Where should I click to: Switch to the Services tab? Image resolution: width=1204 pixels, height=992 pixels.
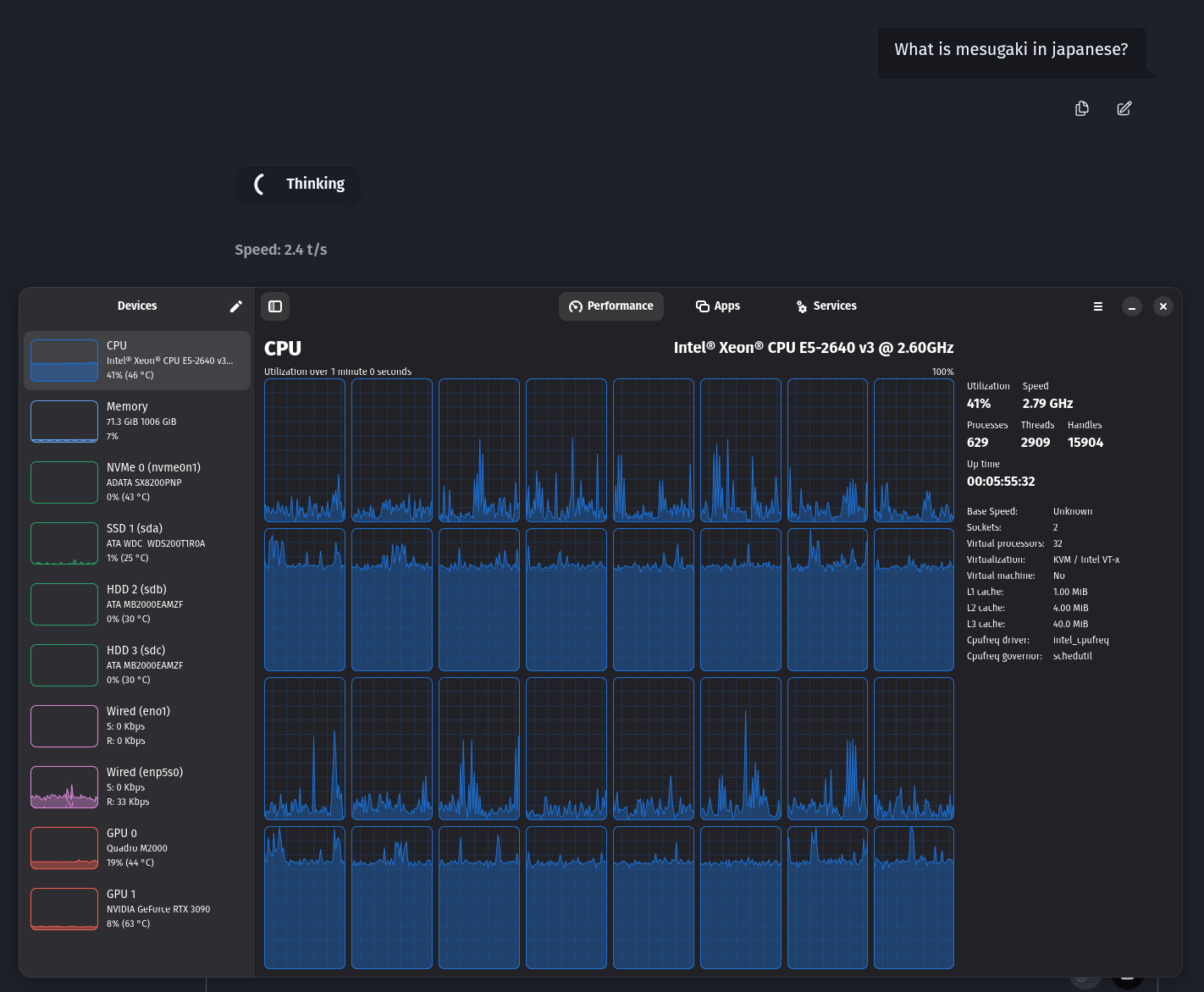click(826, 306)
